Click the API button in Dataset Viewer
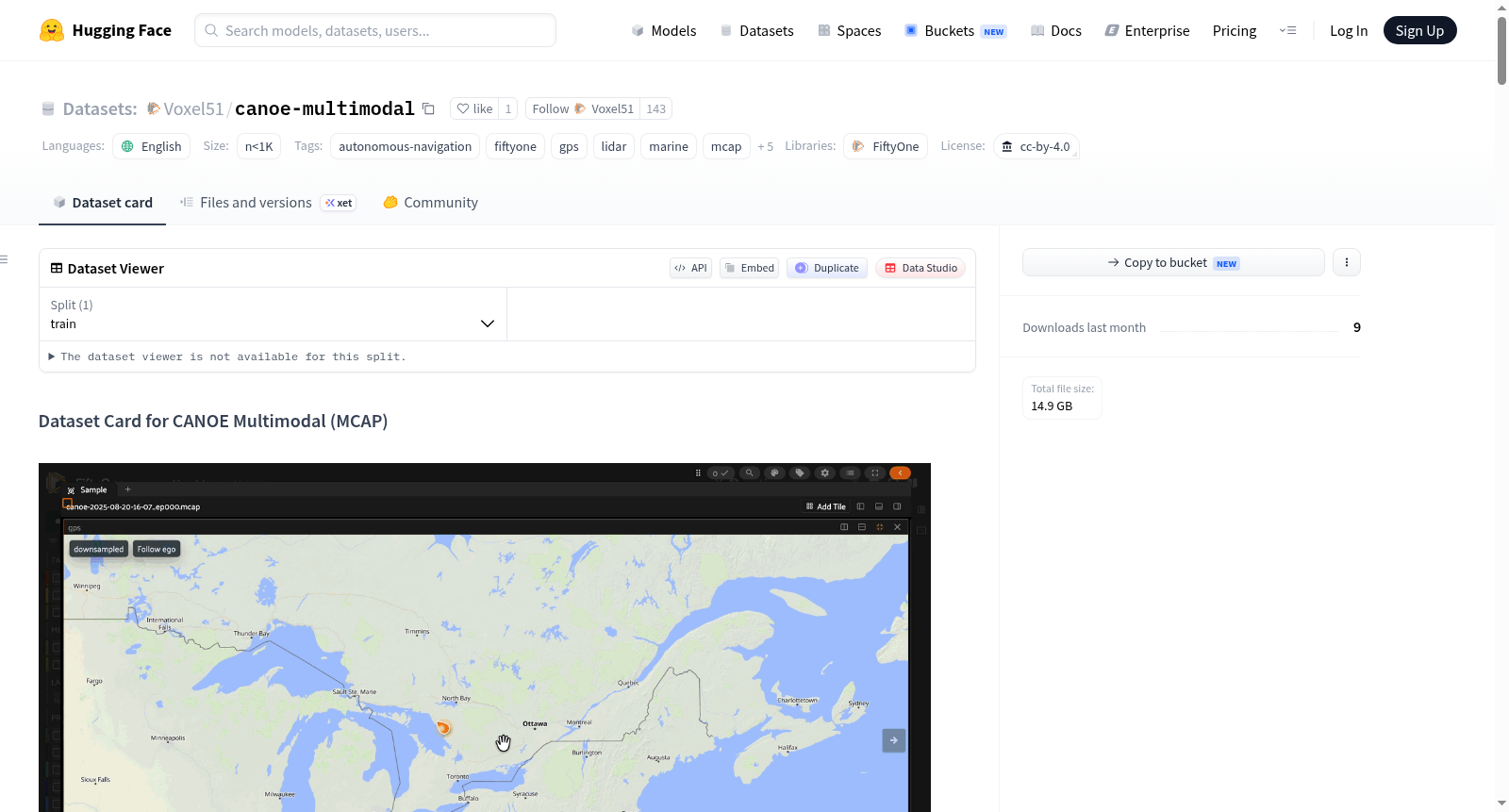Image resolution: width=1509 pixels, height=812 pixels. [x=690, y=268]
